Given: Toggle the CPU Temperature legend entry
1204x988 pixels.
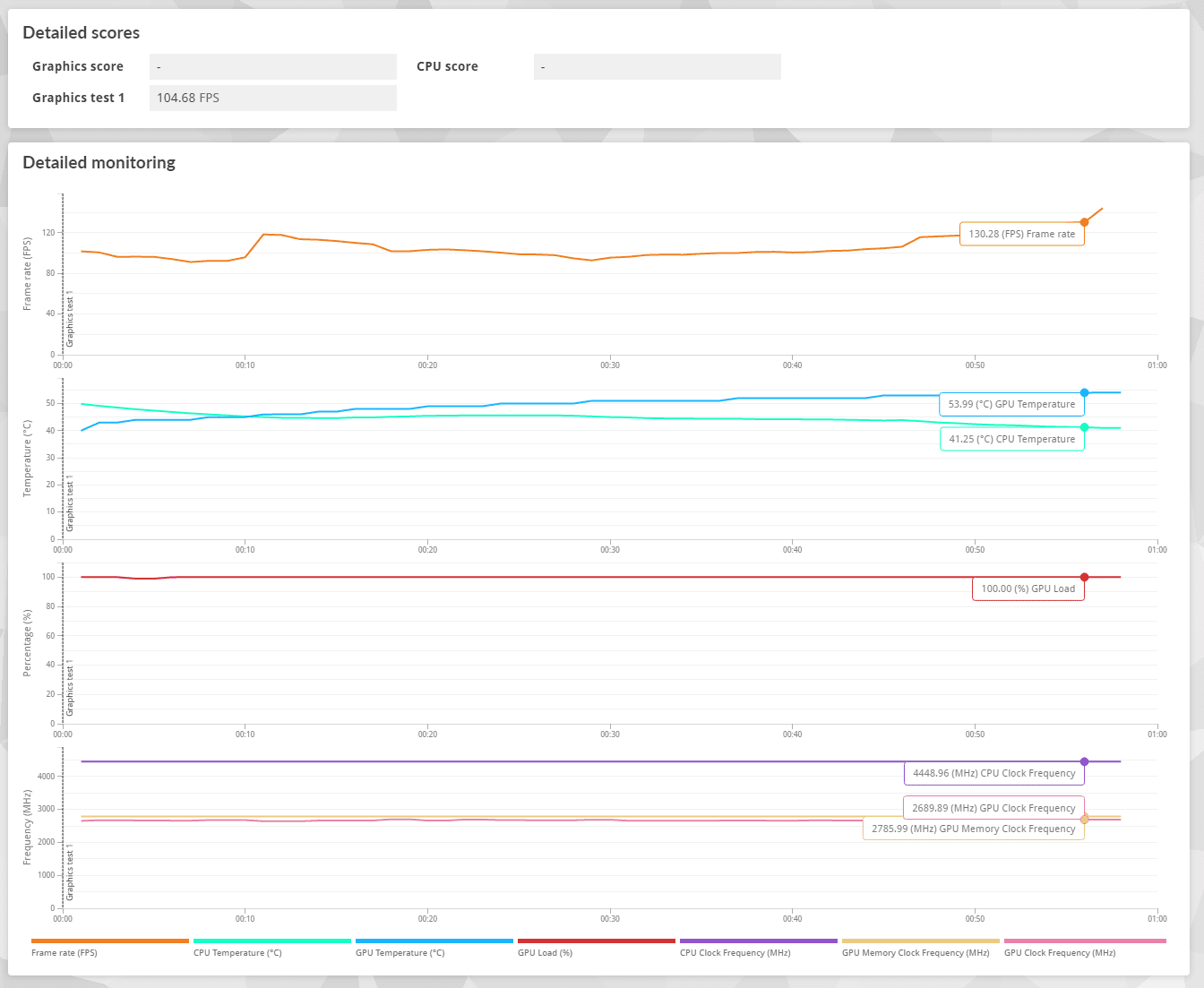Looking at the screenshot, I should coord(272,947).
